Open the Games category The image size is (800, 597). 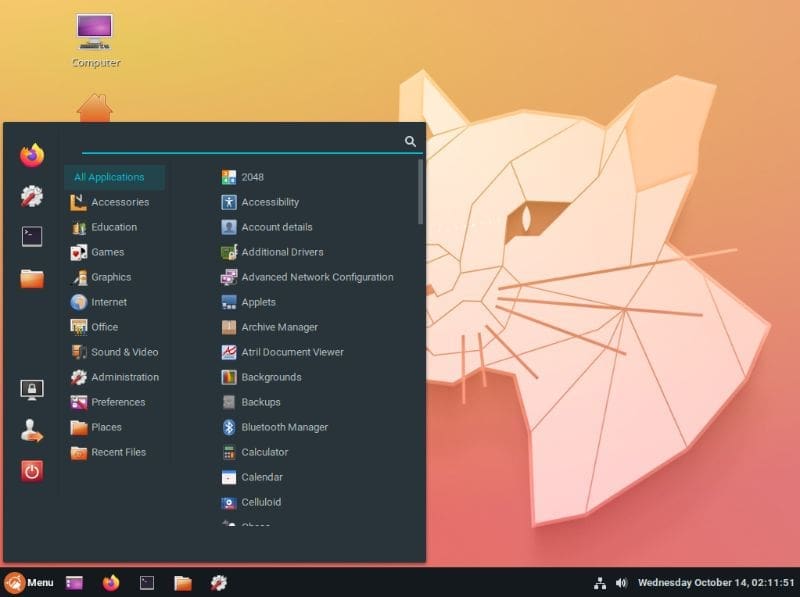point(115,252)
